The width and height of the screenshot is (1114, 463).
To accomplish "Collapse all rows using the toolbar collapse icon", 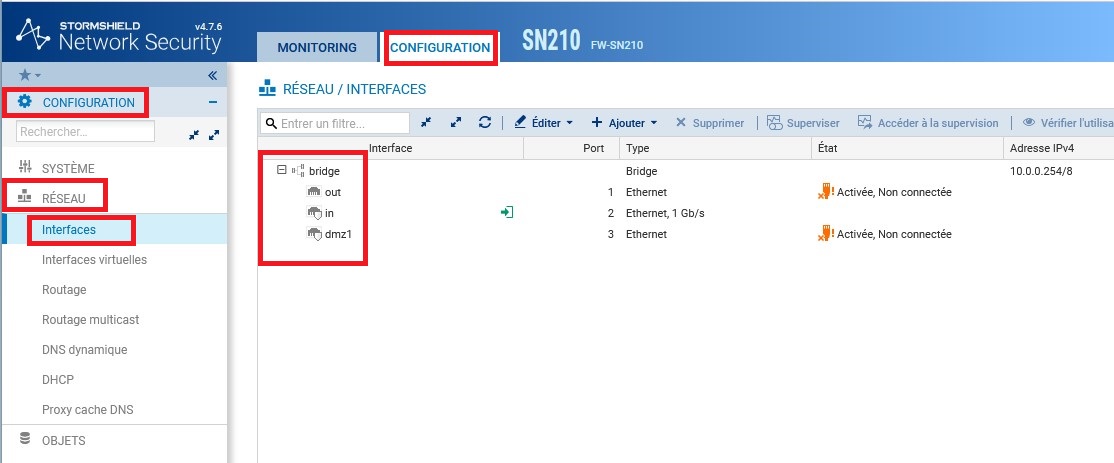I will click(426, 122).
